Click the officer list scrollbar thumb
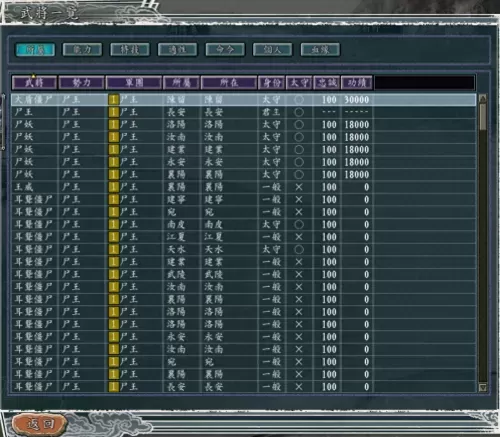This screenshot has height=437, width=500. point(482,117)
